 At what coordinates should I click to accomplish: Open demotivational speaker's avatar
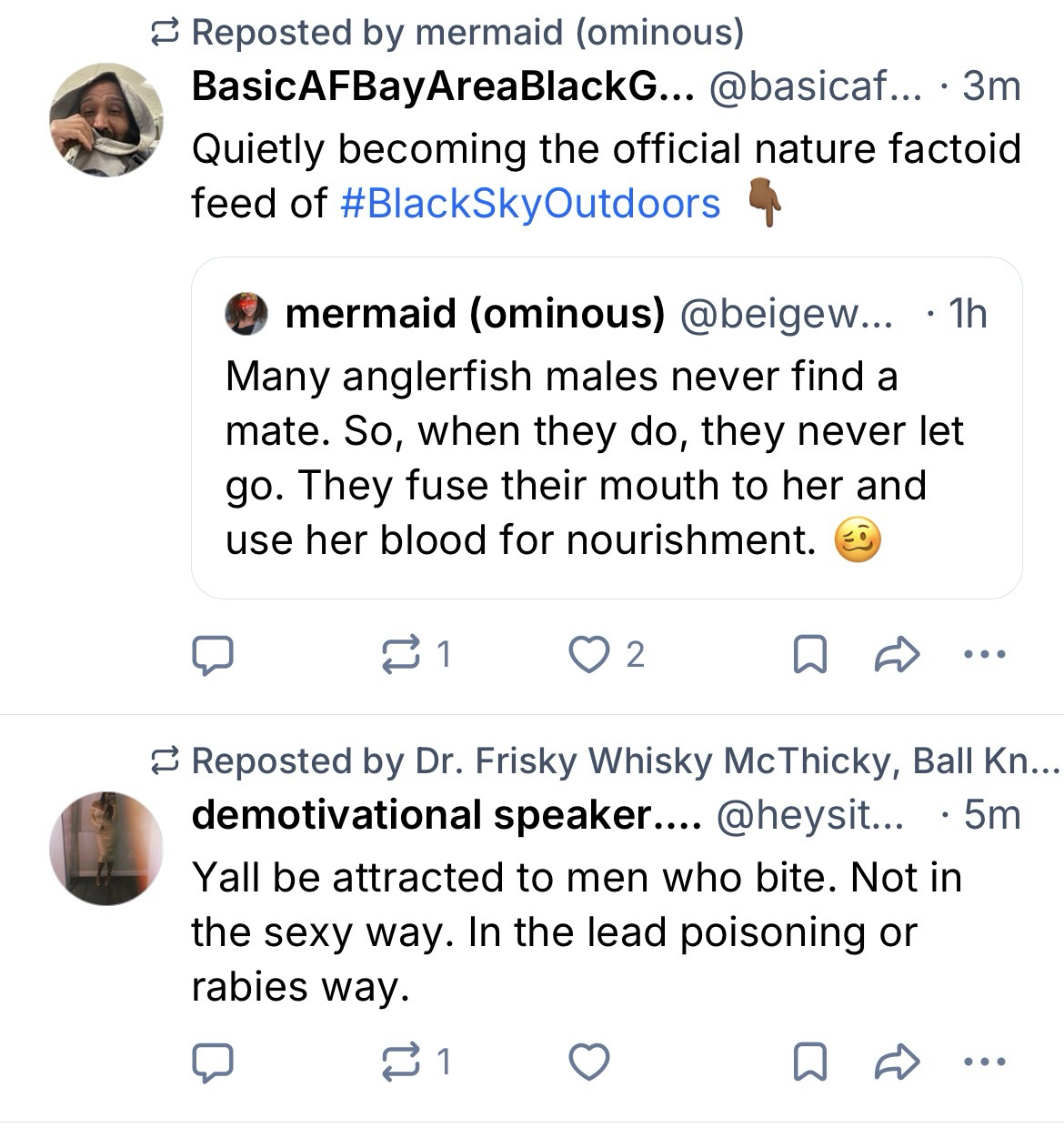105,848
